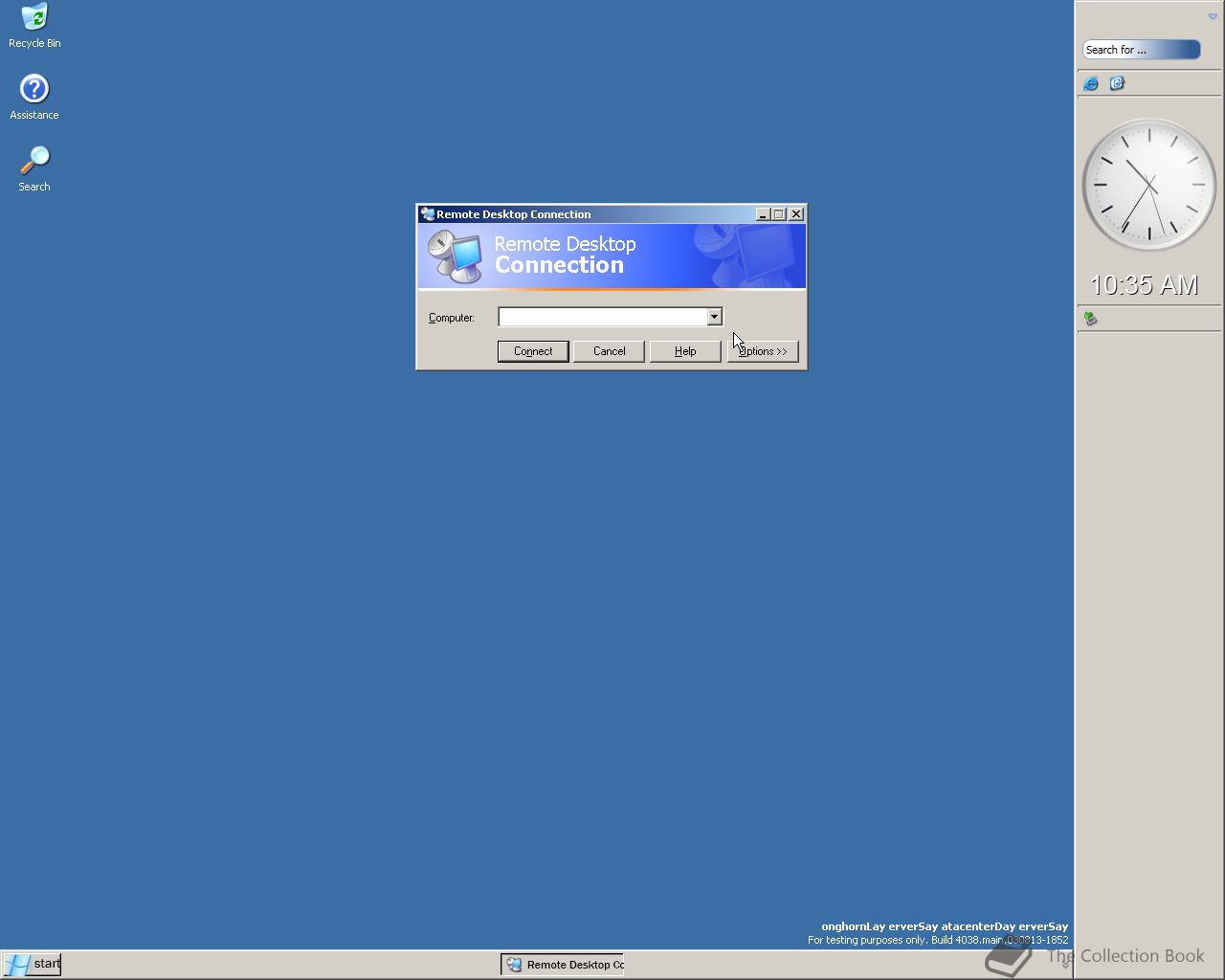Open the Search magnifier desktop icon
Image resolution: width=1225 pixels, height=980 pixels.
(34, 168)
